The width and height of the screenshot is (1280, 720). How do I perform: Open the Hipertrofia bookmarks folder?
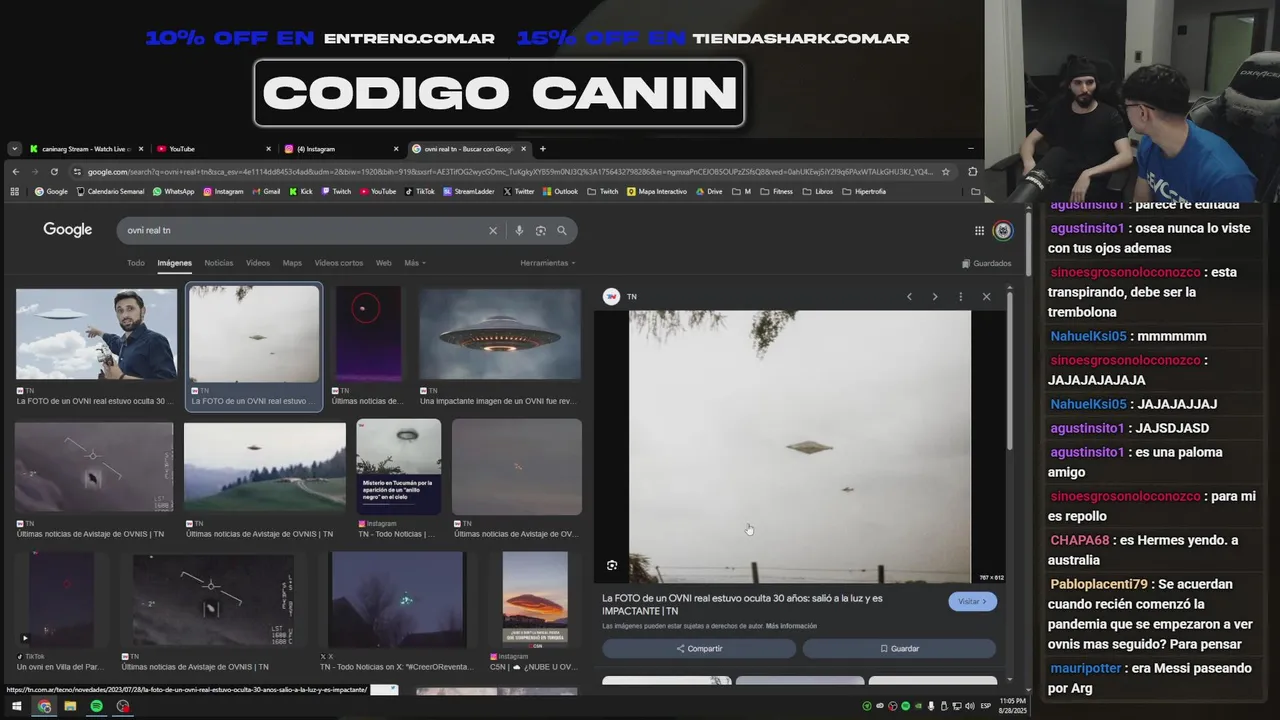tap(864, 191)
